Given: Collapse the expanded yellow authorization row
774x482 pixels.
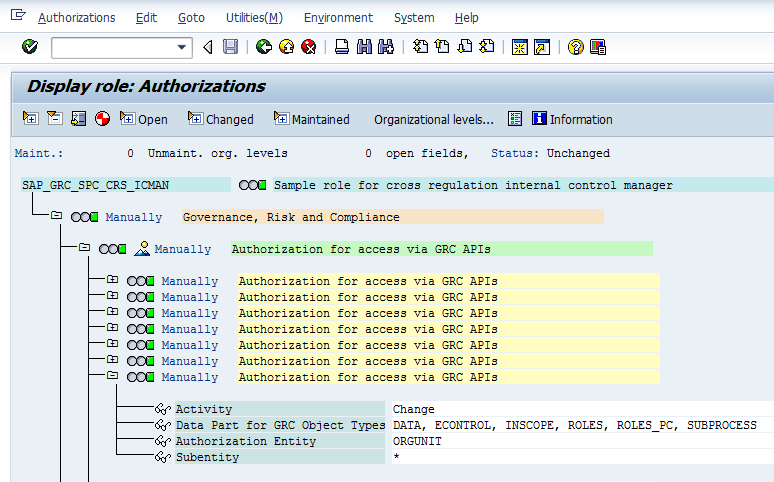Looking at the screenshot, I should [x=113, y=375].
